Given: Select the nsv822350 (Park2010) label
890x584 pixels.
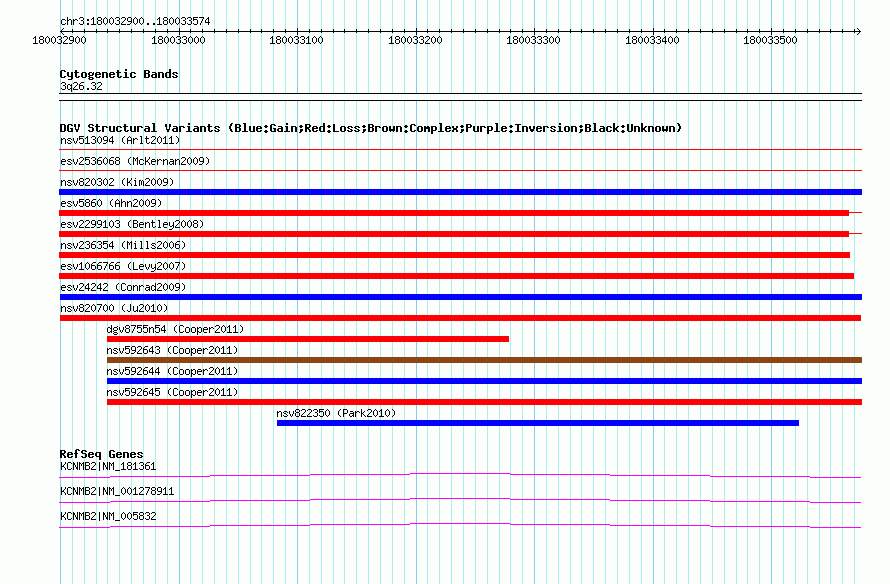Looking at the screenshot, I should coord(336,413).
